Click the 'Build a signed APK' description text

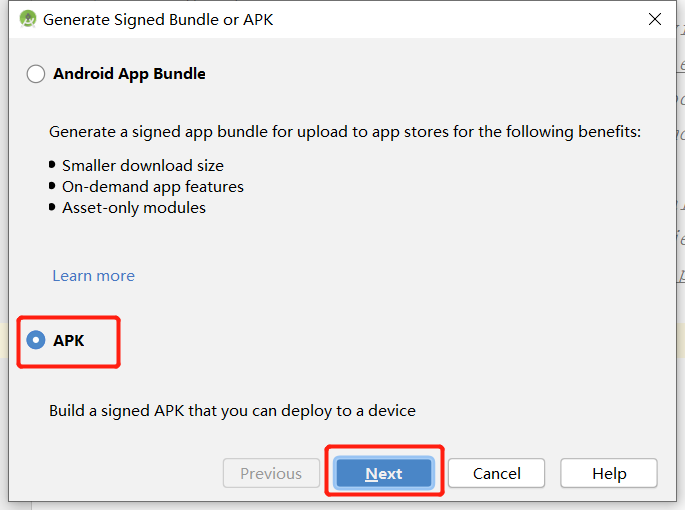click(232, 411)
